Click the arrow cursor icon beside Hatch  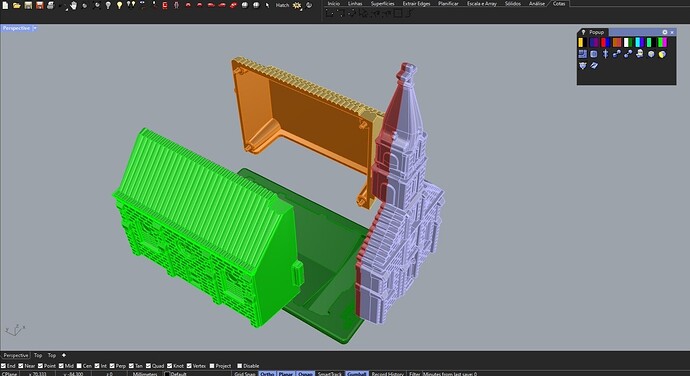point(267,5)
